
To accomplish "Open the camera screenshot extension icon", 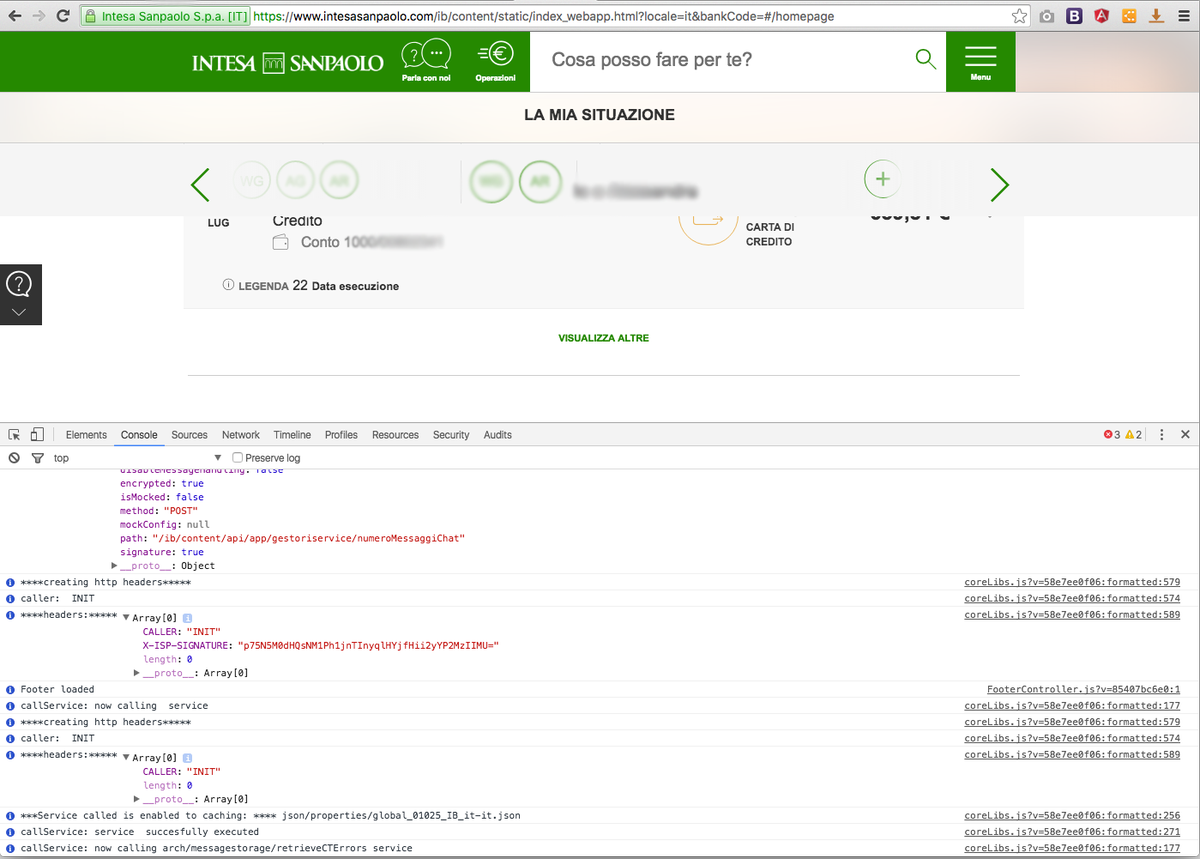I will coord(1047,16).
